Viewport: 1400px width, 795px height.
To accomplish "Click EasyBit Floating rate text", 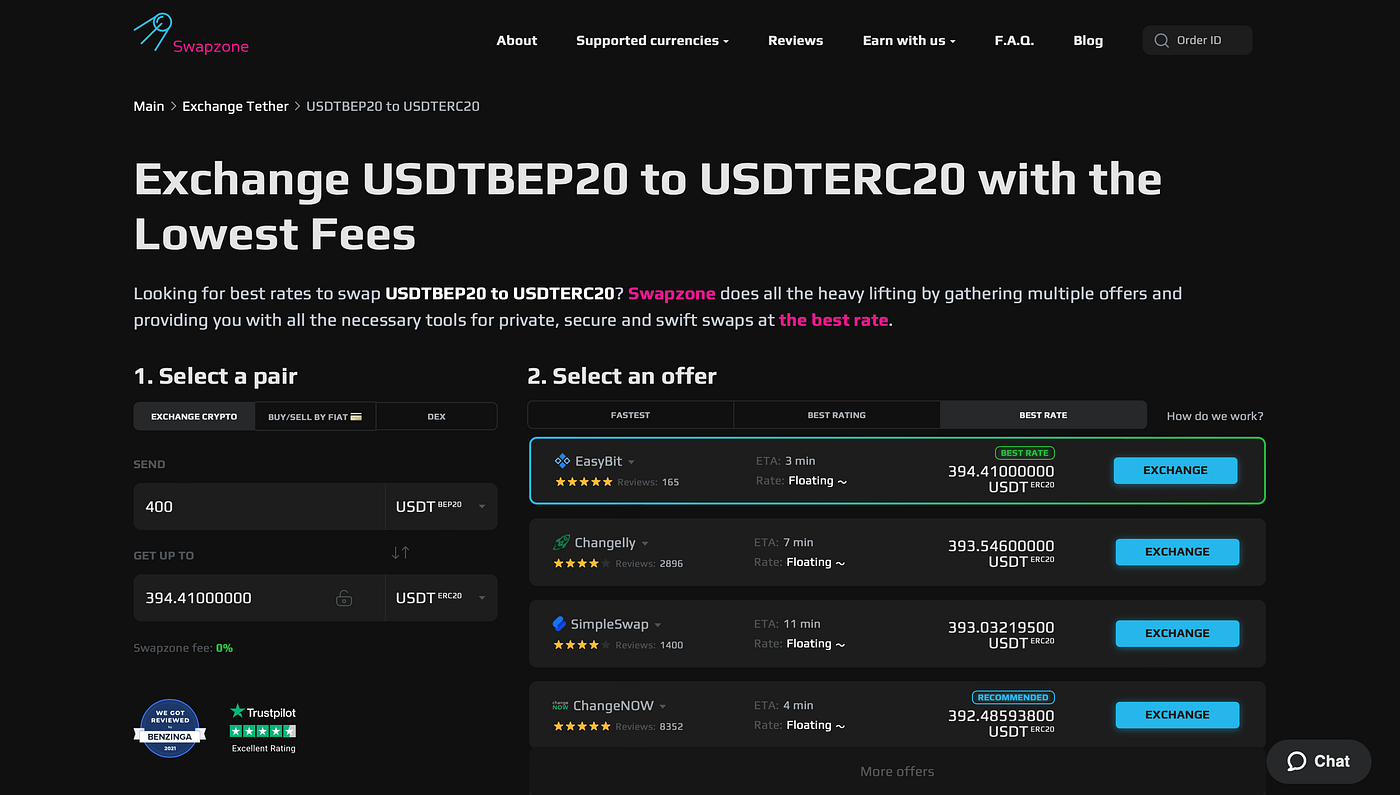I will coord(817,481).
